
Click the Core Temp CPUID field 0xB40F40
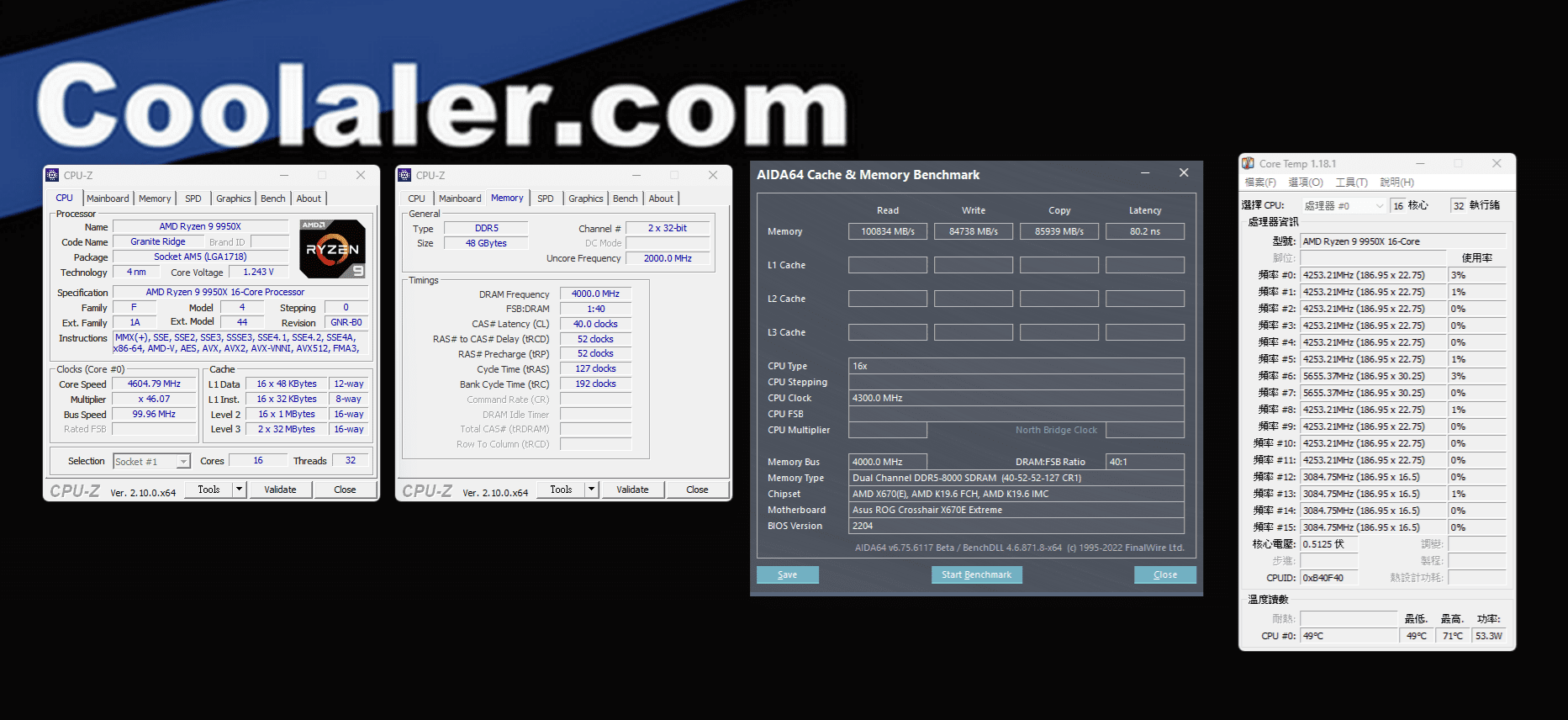point(1328,578)
